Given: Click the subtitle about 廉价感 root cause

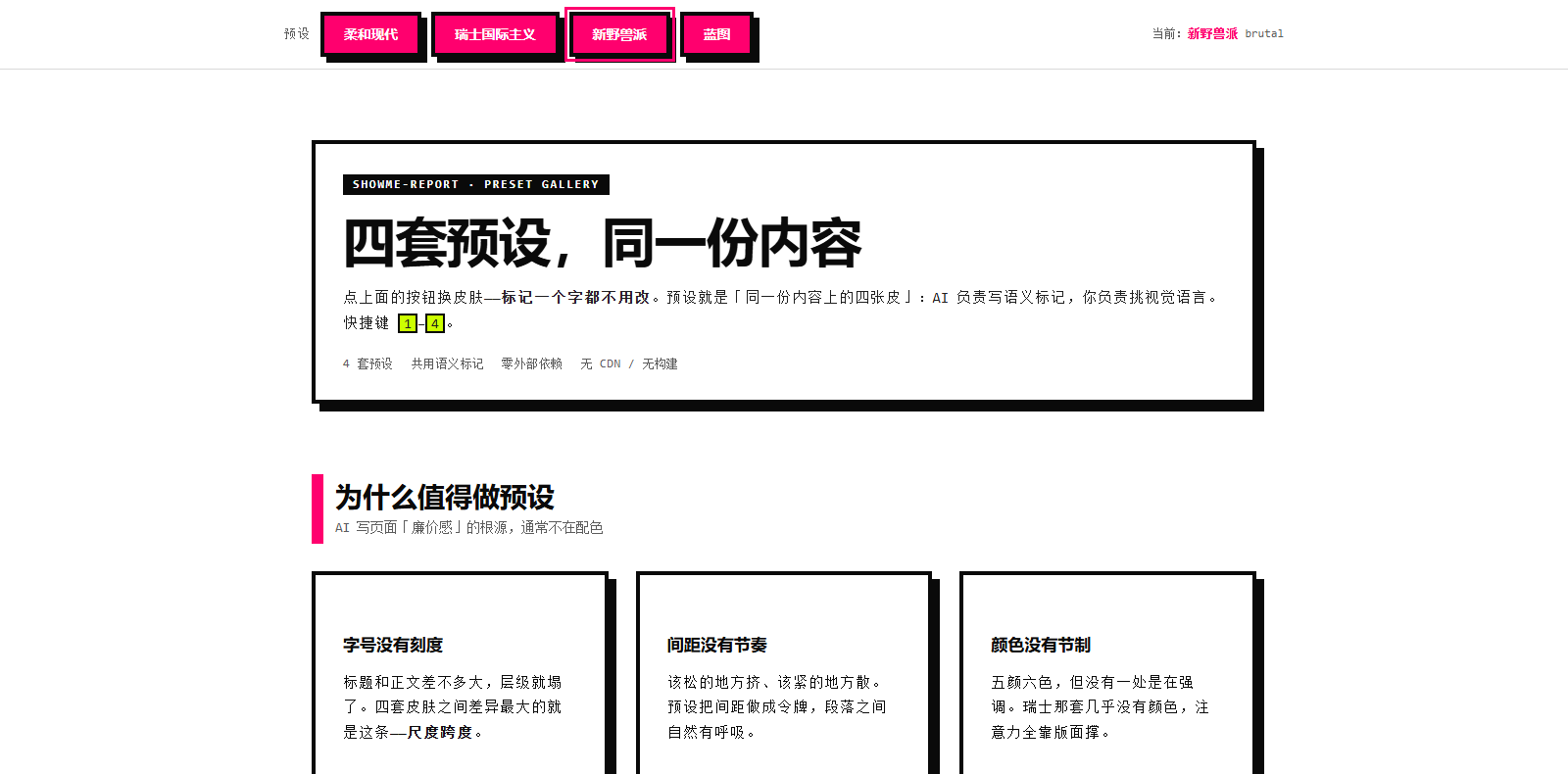Looking at the screenshot, I should point(469,527).
